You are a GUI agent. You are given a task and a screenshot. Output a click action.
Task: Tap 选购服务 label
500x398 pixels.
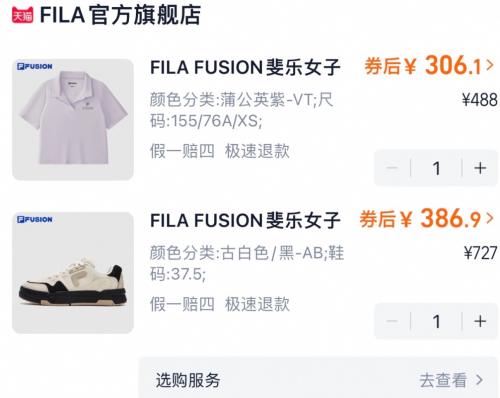click(188, 380)
